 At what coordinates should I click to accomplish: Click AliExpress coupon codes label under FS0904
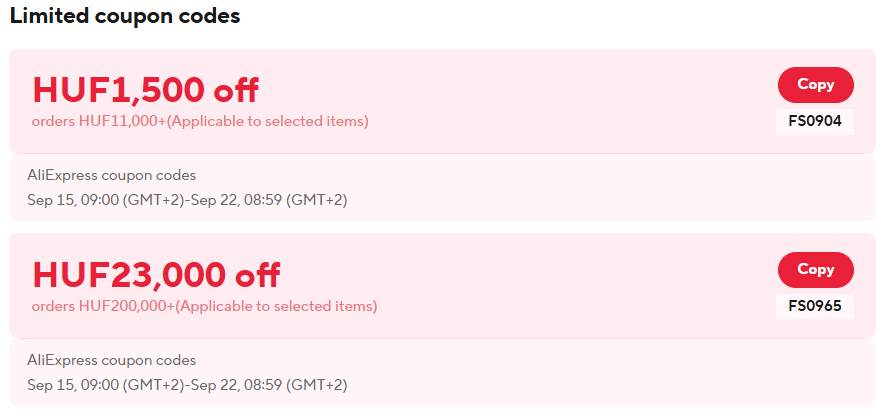(112, 176)
